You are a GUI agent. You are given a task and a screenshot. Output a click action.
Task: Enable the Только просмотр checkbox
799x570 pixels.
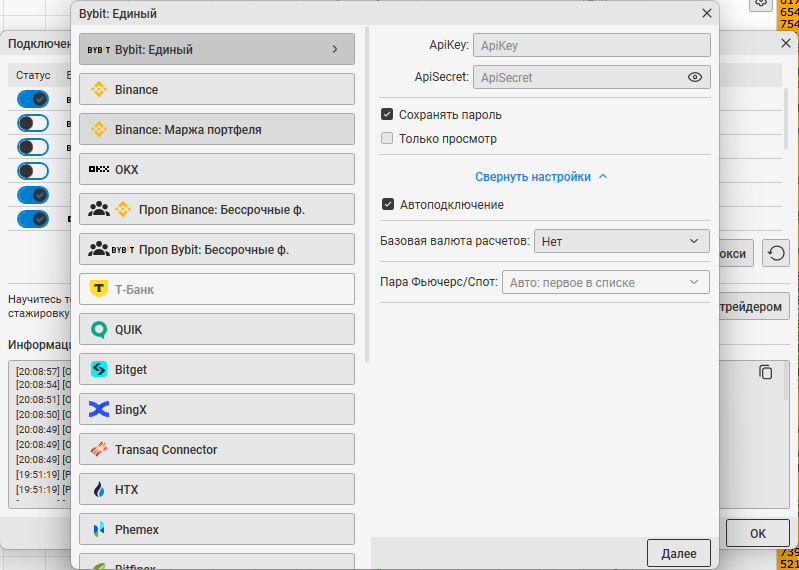[x=388, y=139]
